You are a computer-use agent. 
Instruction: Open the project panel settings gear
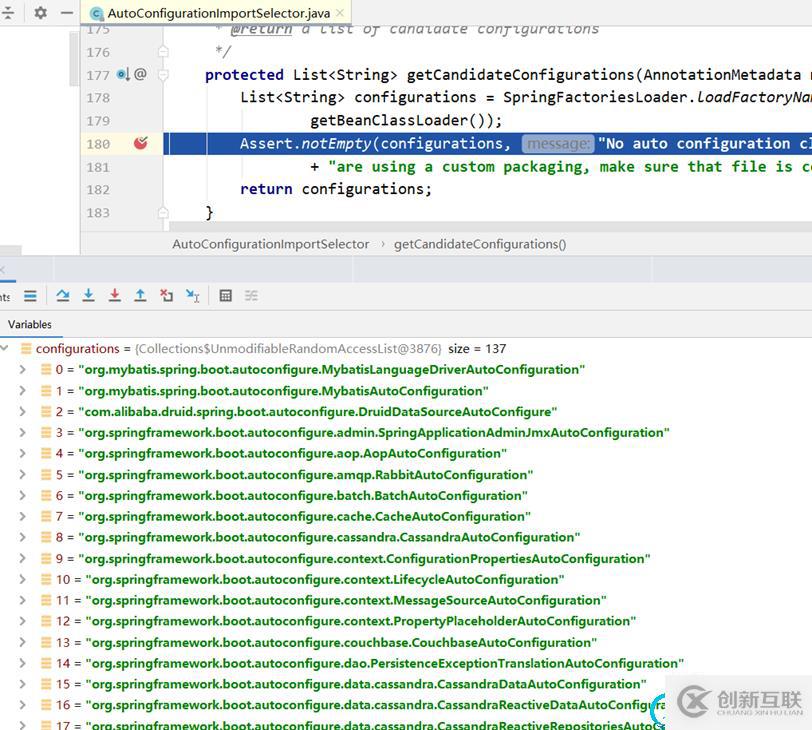coord(40,13)
